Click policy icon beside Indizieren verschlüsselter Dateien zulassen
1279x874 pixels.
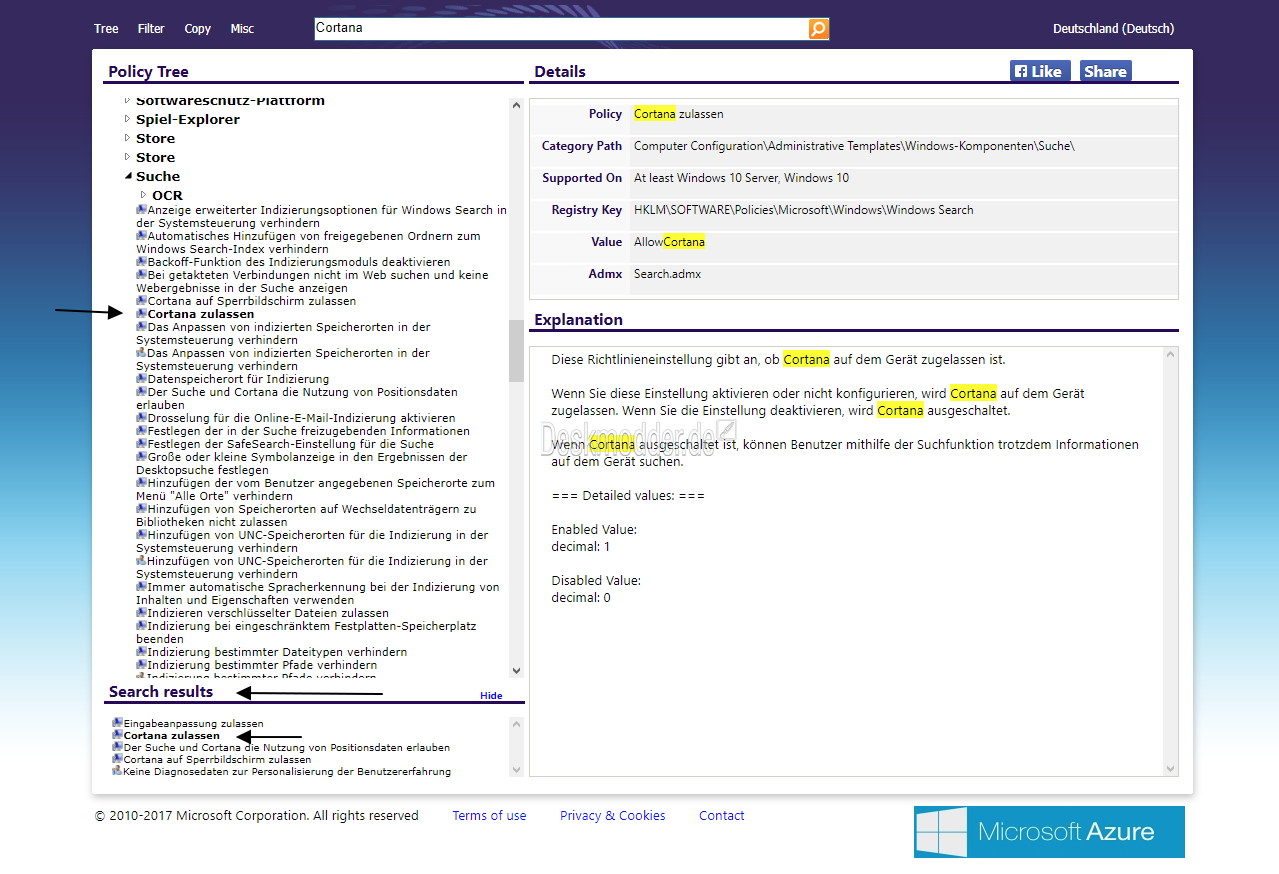click(x=141, y=613)
